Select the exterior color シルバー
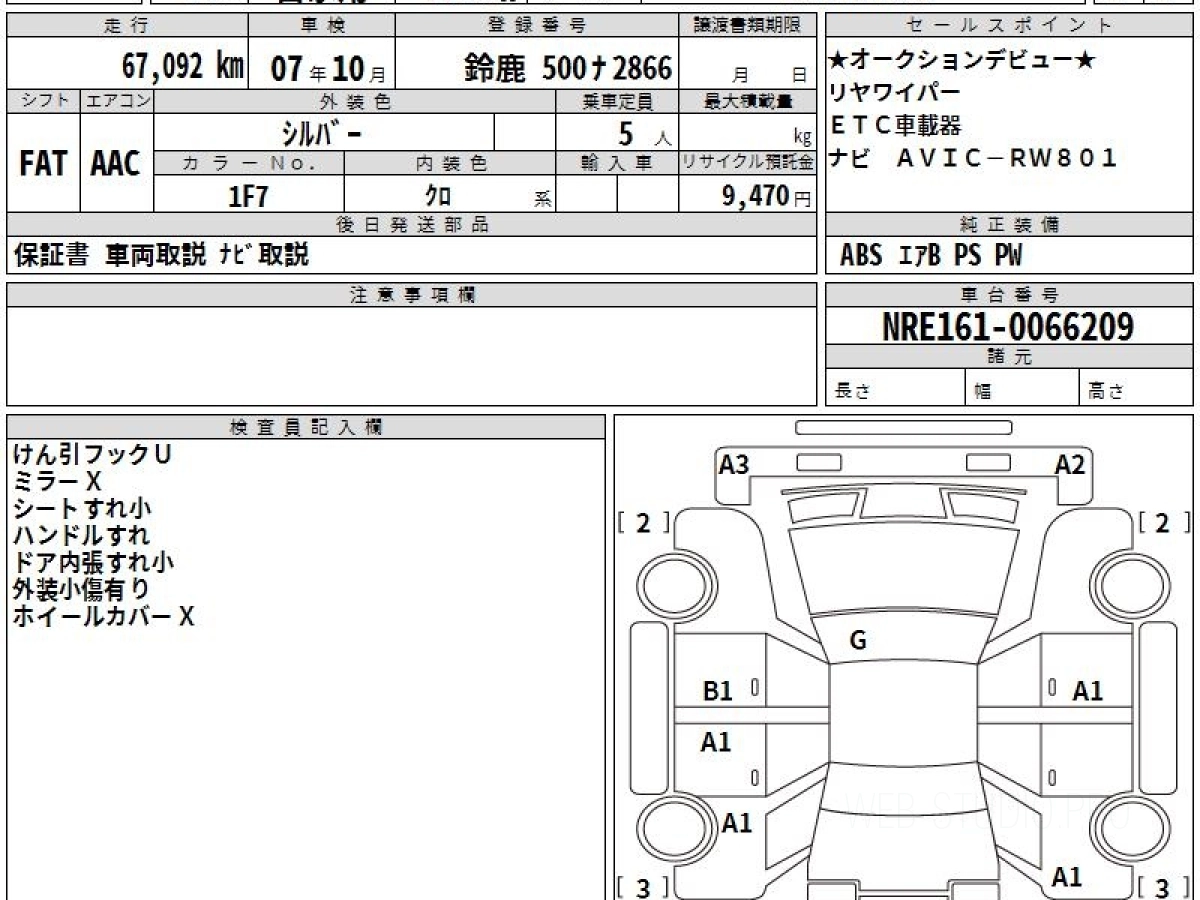The height and width of the screenshot is (900, 1200). point(324,133)
